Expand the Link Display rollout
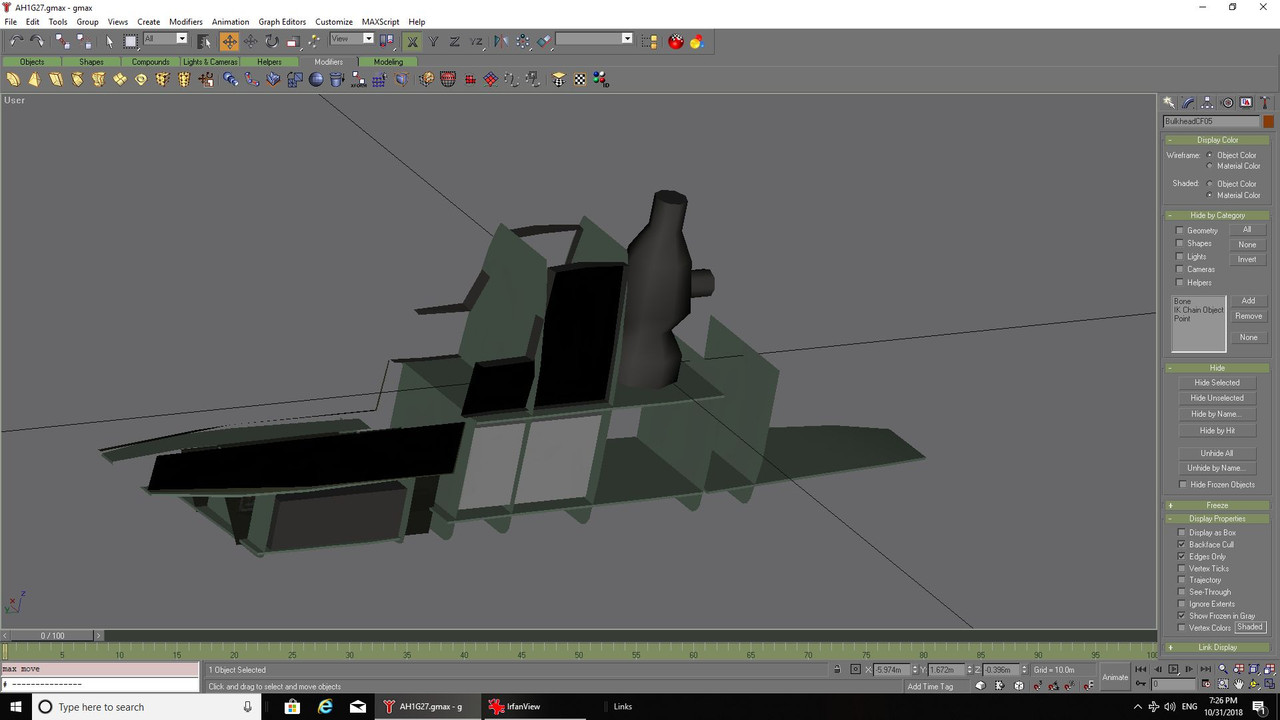Viewport: 1280px width, 720px height. 1217,647
